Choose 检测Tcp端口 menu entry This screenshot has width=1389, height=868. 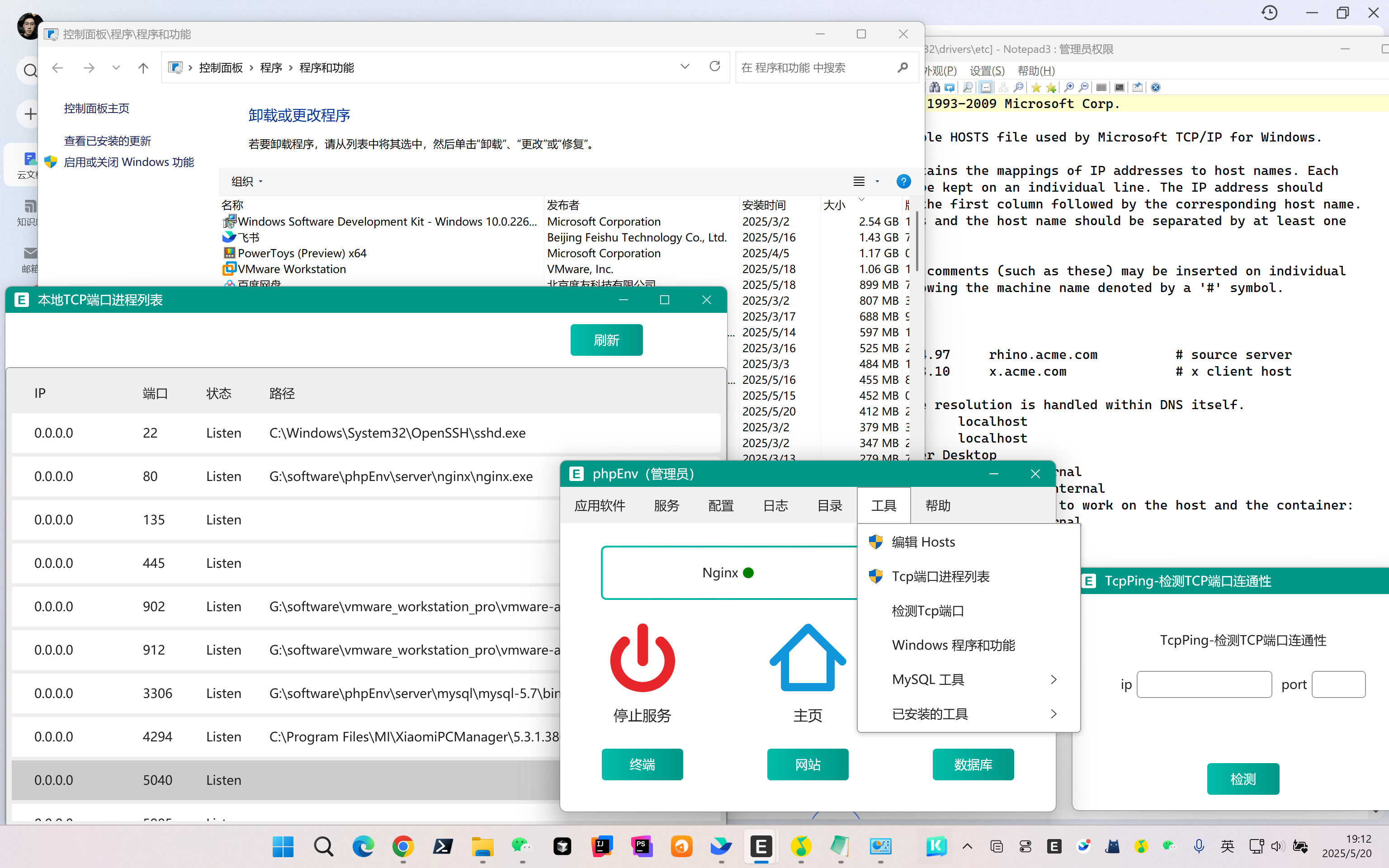[x=969, y=611]
